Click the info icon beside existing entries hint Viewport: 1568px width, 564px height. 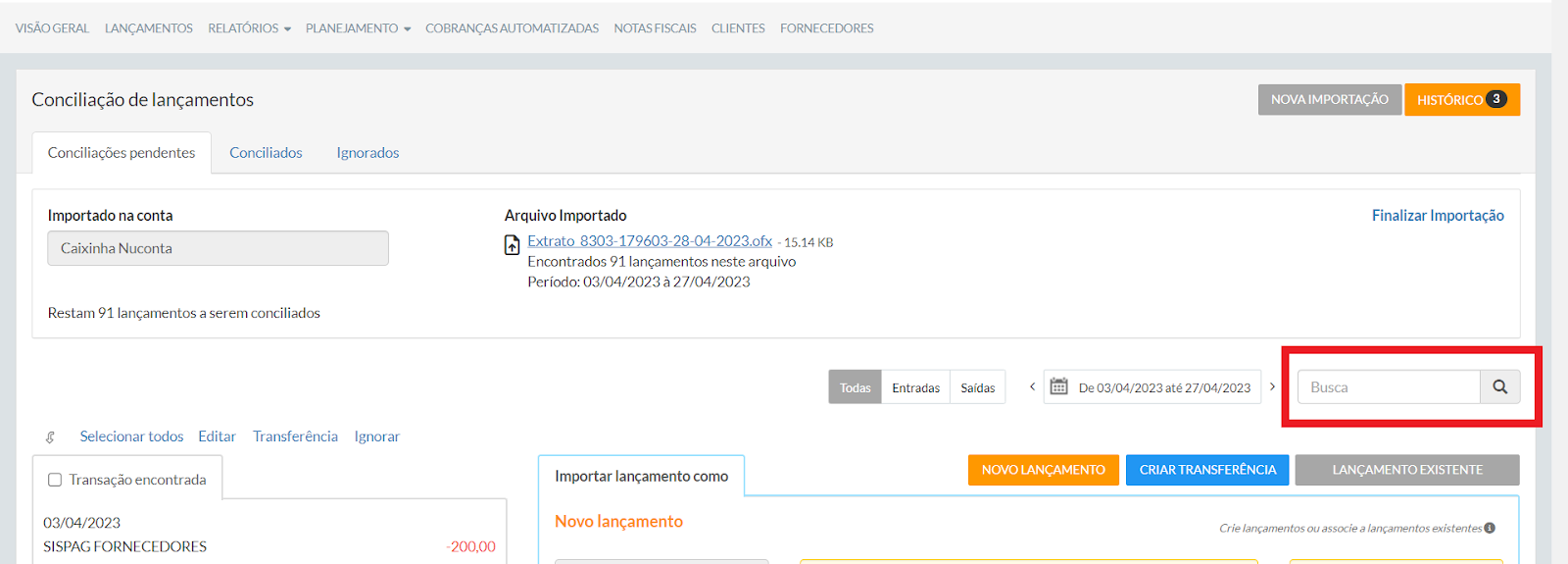tap(1490, 528)
